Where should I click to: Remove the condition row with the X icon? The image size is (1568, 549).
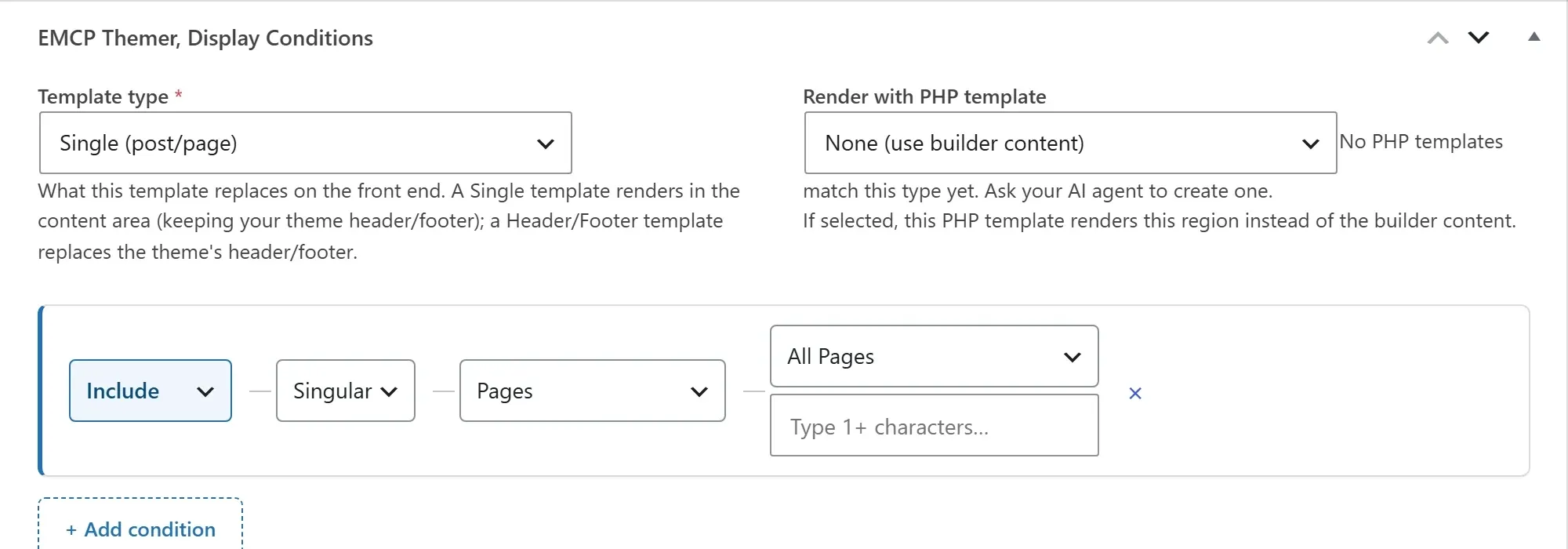coord(1135,393)
